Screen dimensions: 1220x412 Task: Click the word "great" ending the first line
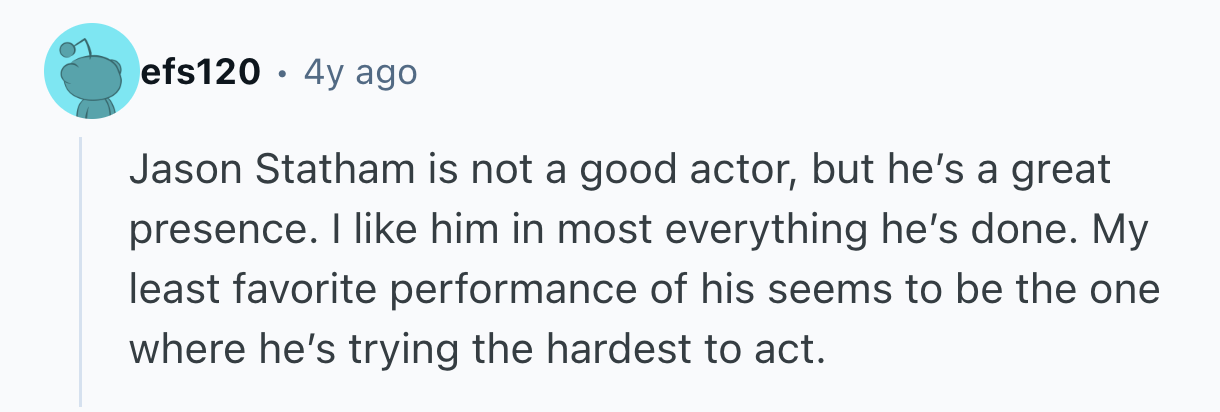pyautogui.click(x=1063, y=171)
